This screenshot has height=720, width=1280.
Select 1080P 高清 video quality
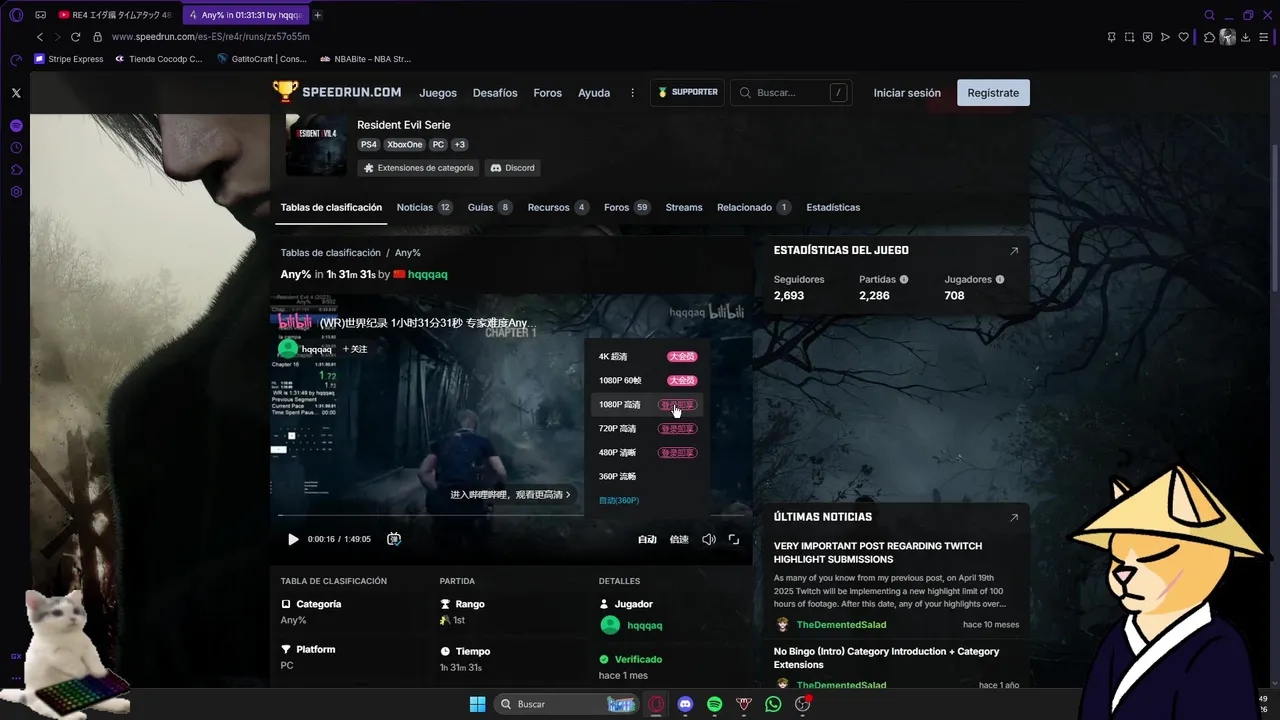coord(647,405)
